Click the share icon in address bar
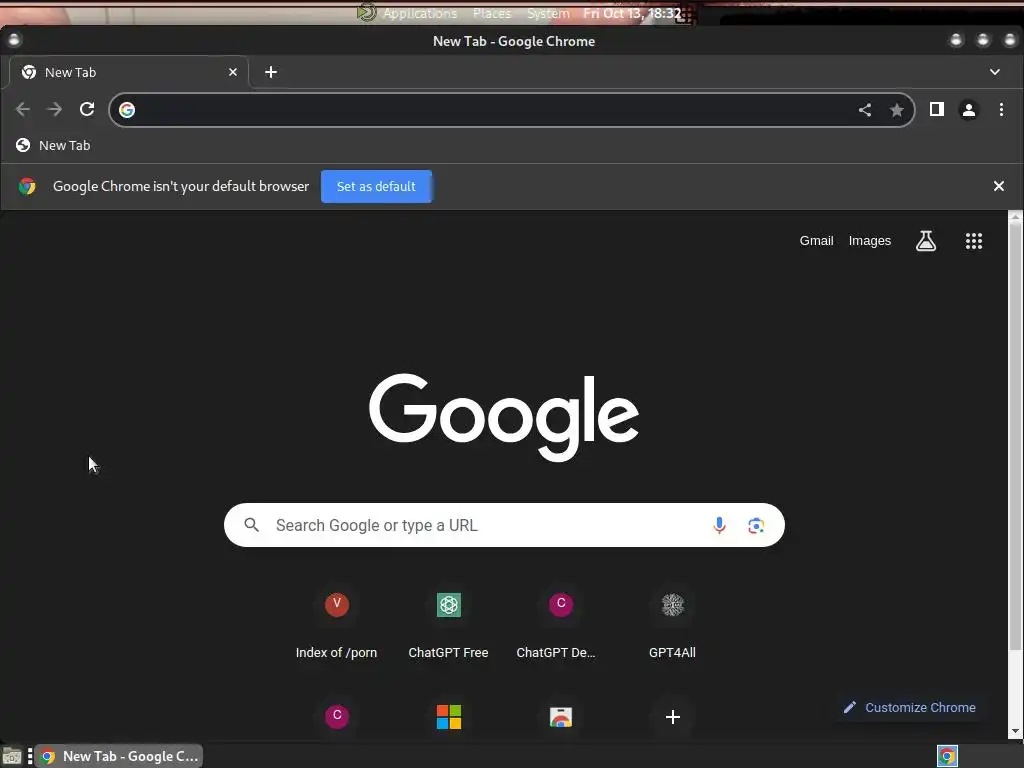The image size is (1024, 768). (x=865, y=110)
